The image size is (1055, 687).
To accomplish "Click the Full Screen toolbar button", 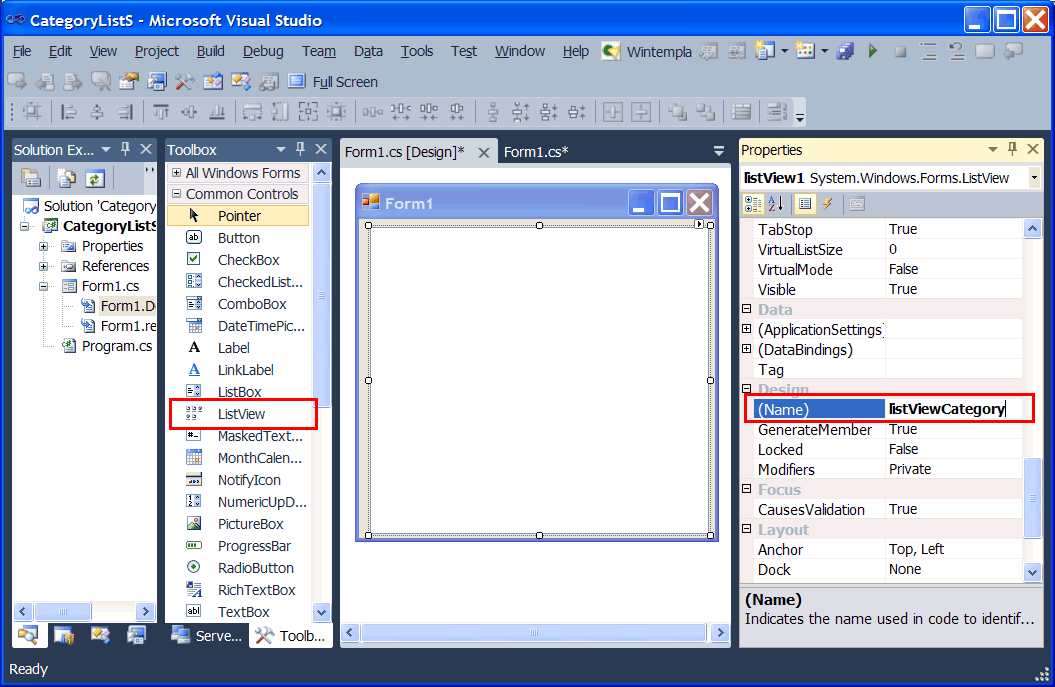I will [333, 81].
